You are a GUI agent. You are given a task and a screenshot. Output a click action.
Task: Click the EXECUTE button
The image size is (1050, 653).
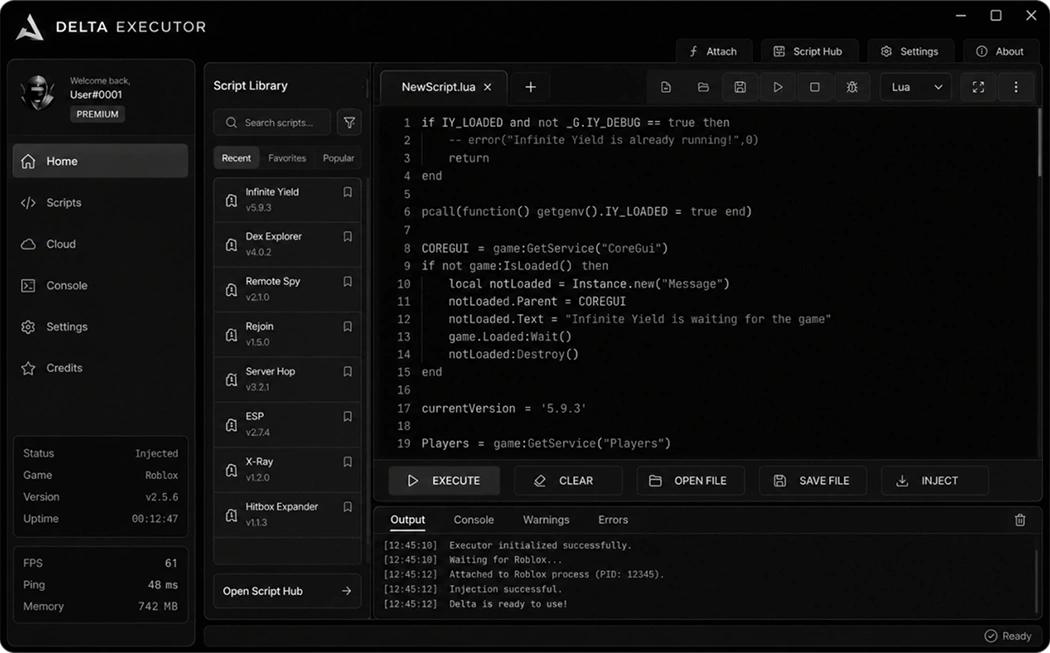tap(444, 480)
